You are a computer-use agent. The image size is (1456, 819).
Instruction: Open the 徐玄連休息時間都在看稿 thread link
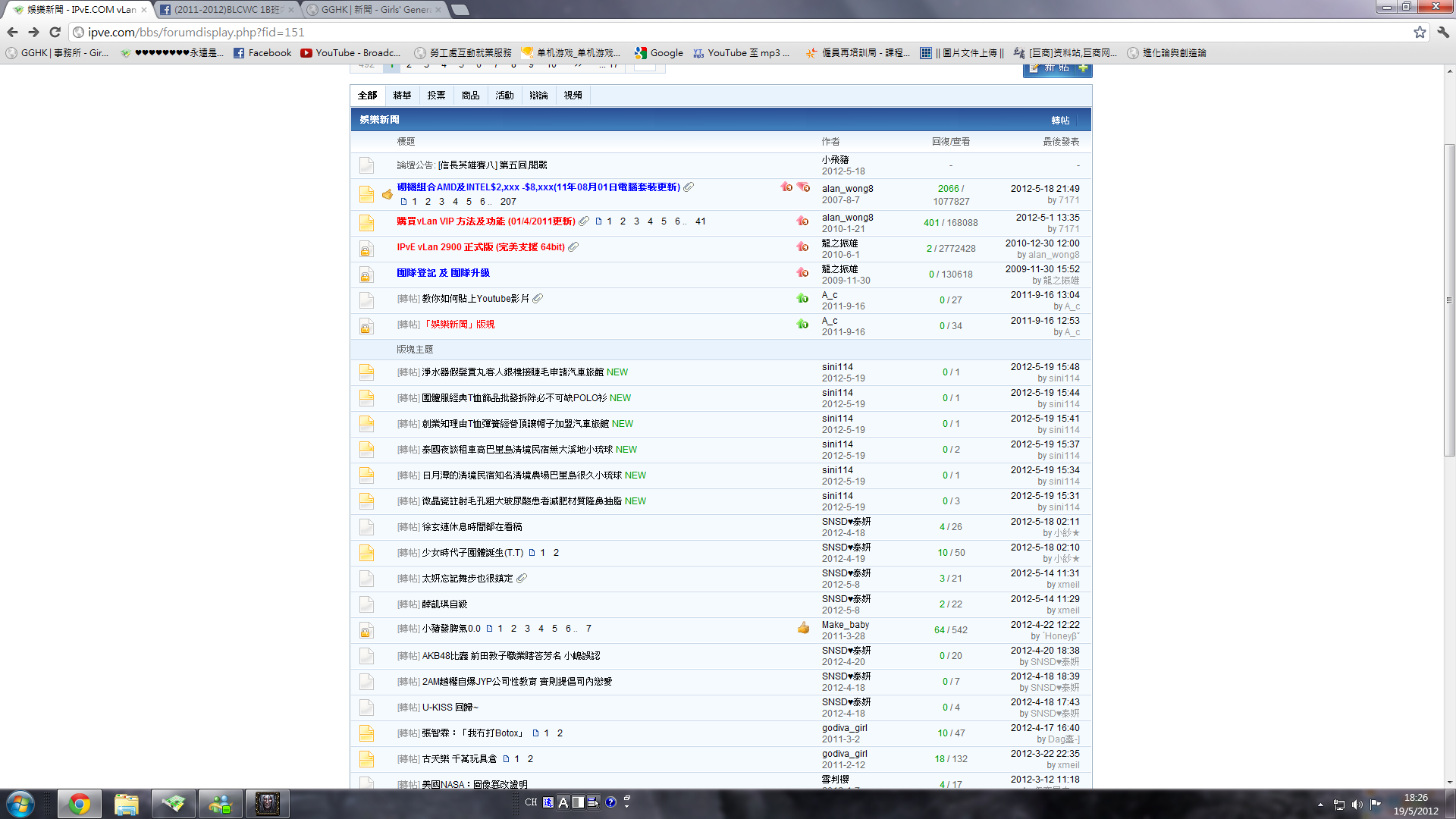point(472,527)
